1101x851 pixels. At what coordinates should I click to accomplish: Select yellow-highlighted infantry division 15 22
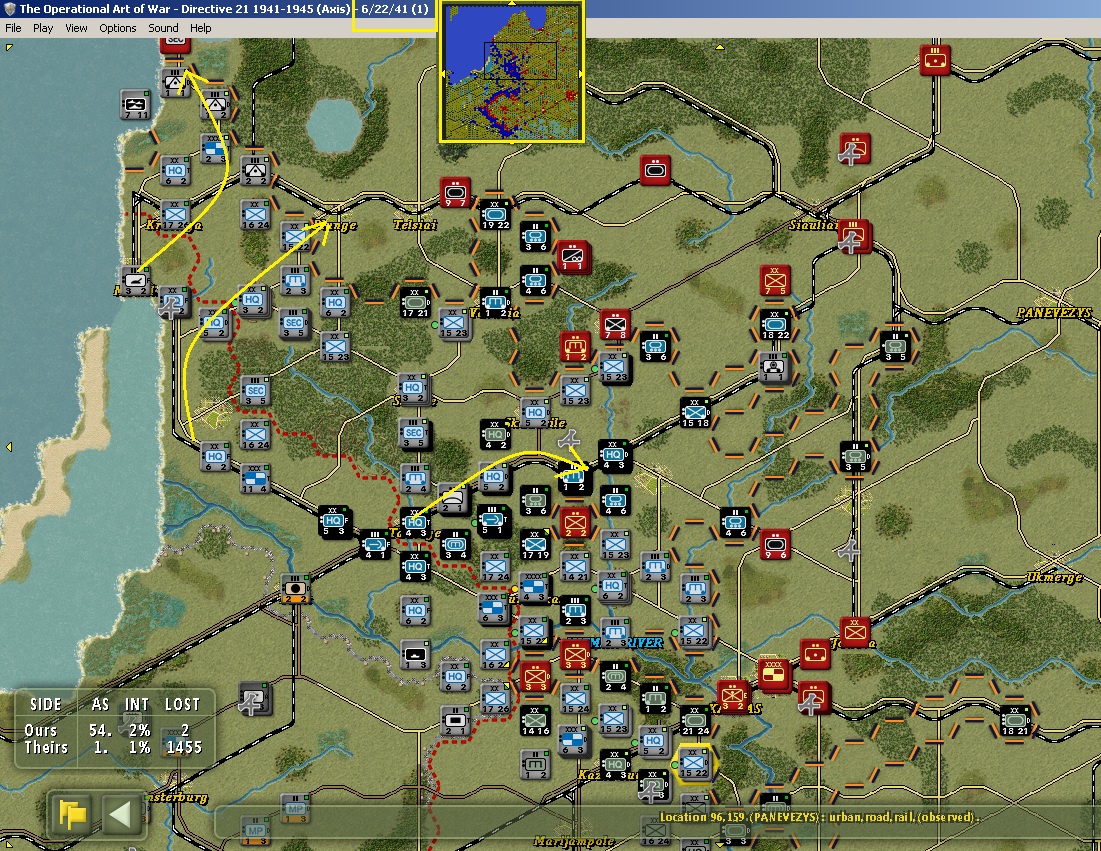(x=694, y=763)
